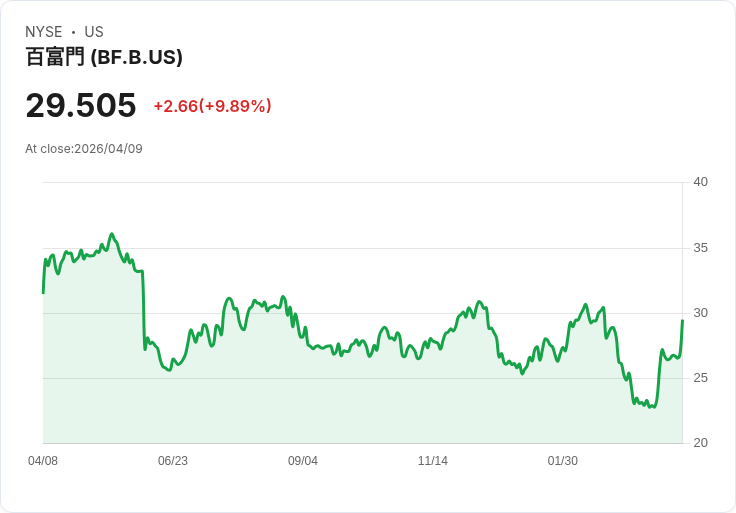Click the 40 value on the y-axis

pyautogui.click(x=701, y=182)
